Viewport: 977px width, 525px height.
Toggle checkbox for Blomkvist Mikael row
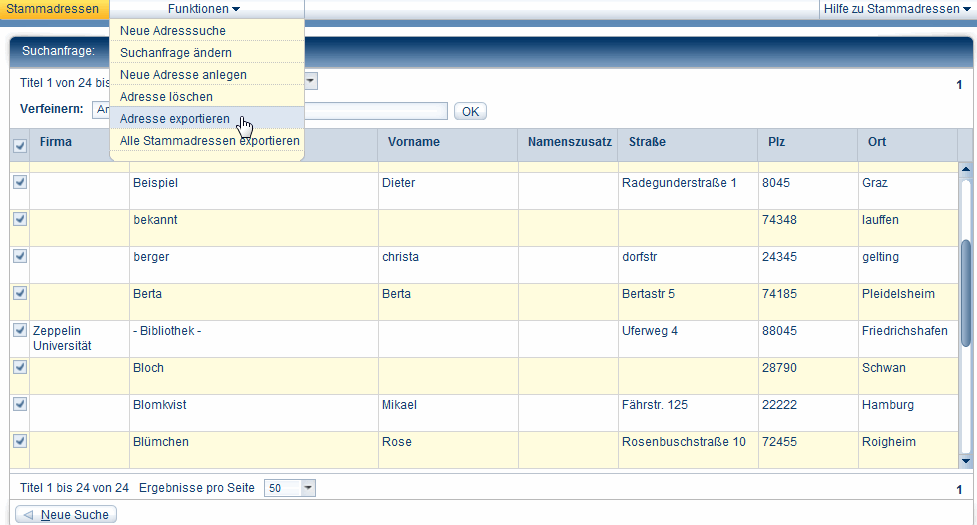coord(20,404)
